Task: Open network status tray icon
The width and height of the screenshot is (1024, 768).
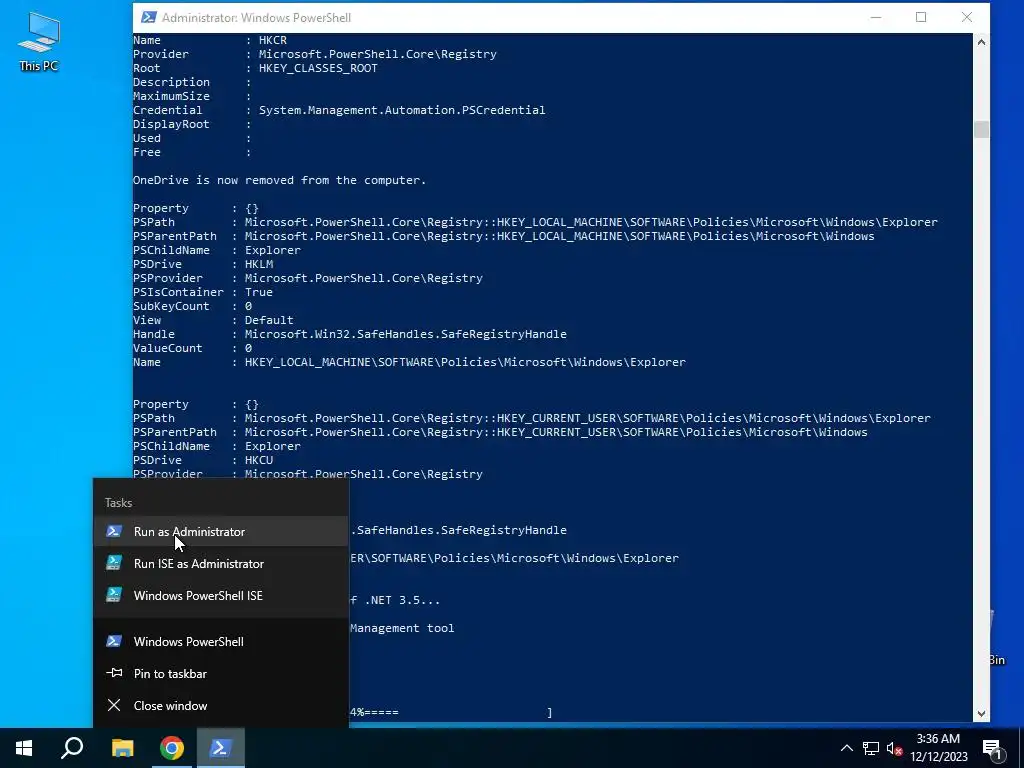Action: pyautogui.click(x=871, y=748)
